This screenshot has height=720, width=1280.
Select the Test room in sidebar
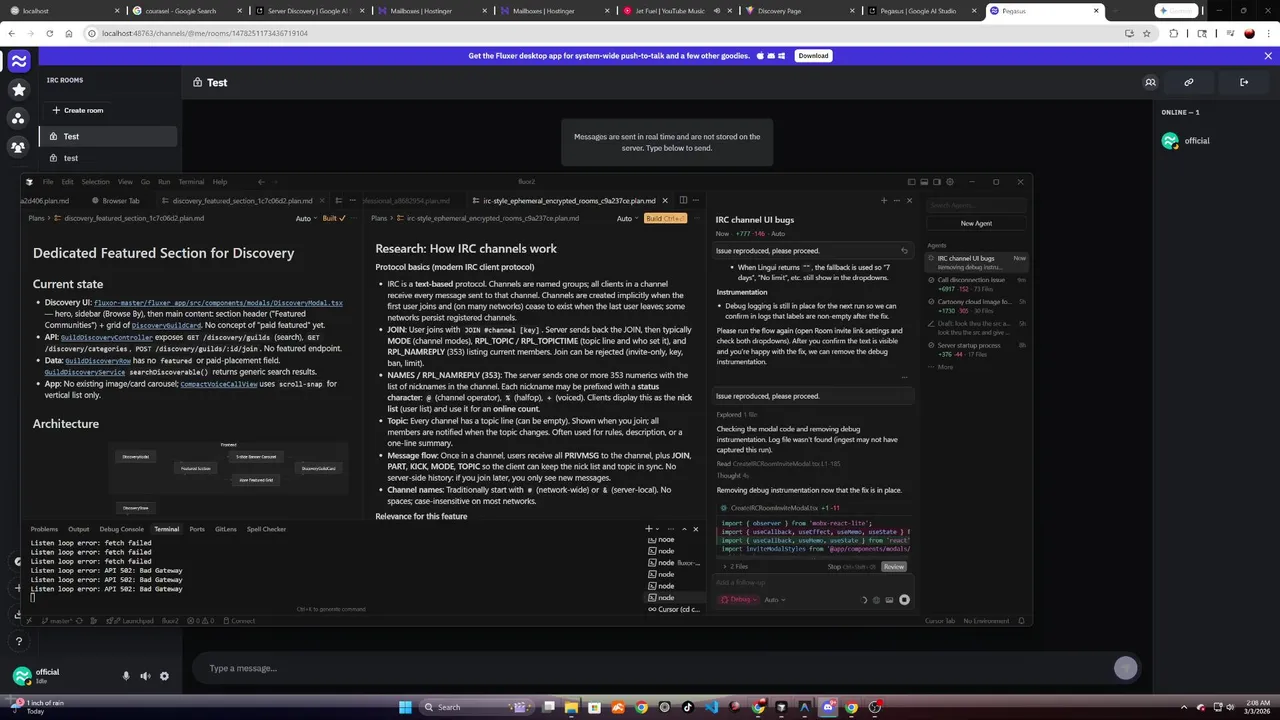click(x=108, y=136)
